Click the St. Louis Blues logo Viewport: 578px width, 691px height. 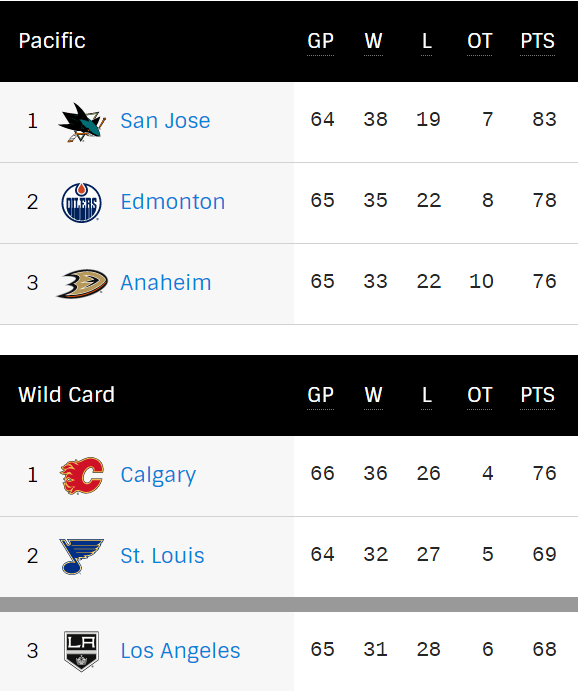pyautogui.click(x=82, y=556)
